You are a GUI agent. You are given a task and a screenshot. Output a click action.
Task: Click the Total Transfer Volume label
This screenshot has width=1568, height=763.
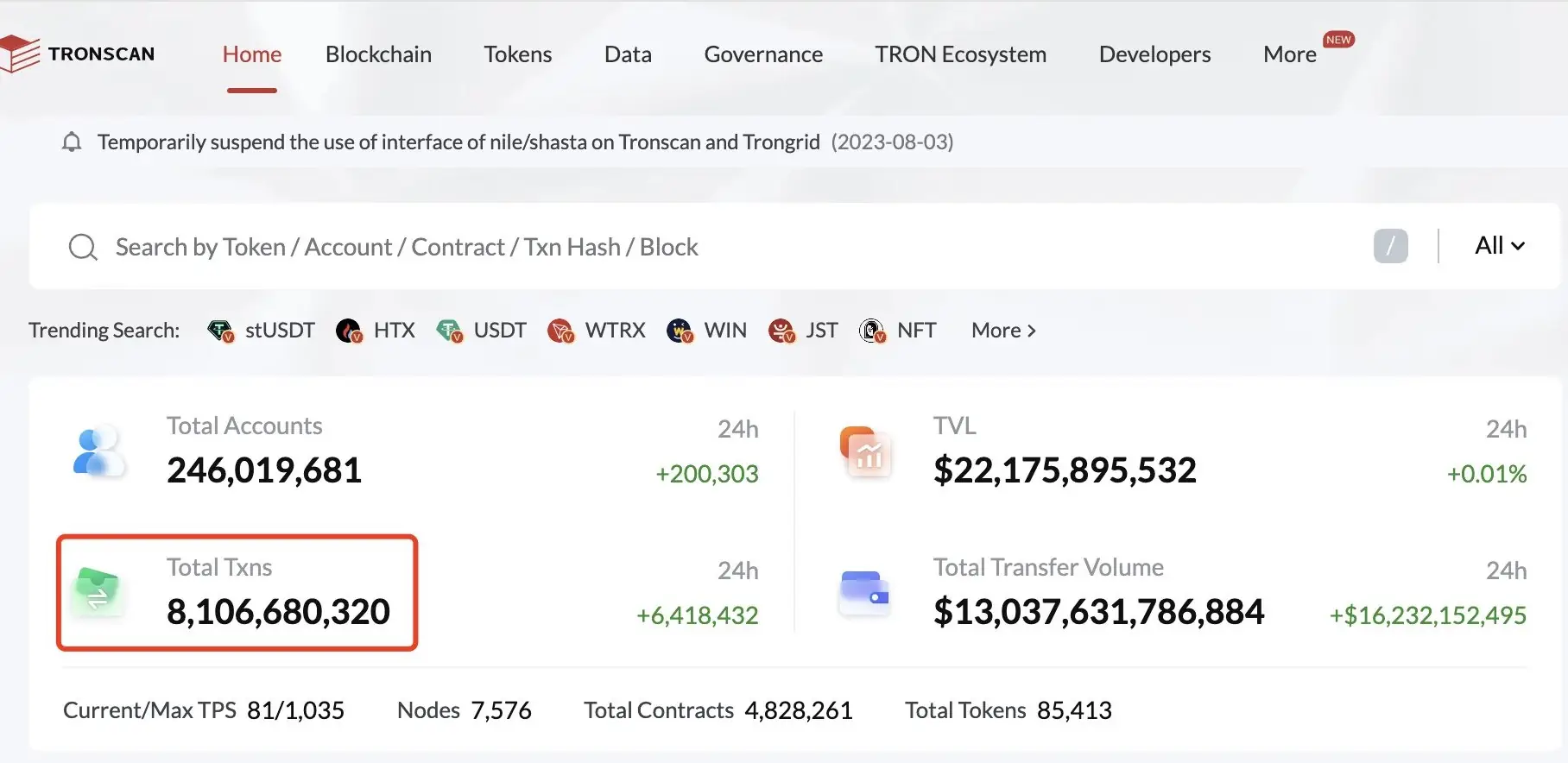click(x=1048, y=567)
